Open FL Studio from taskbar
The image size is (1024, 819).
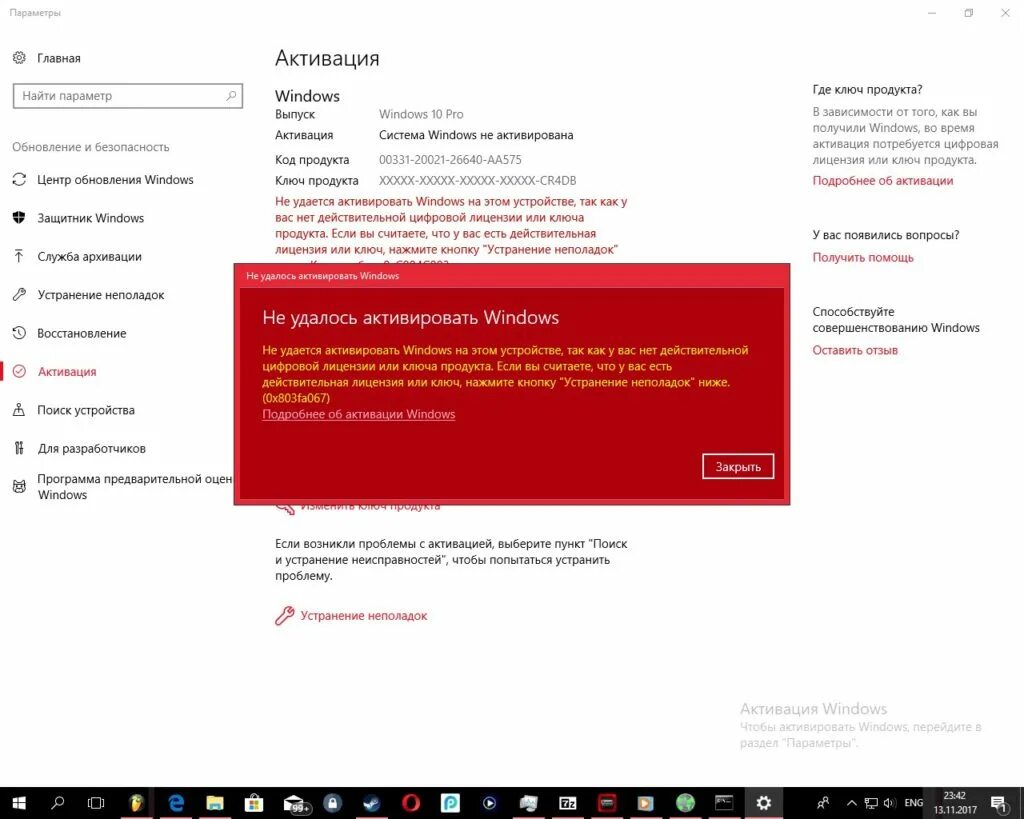click(x=136, y=803)
